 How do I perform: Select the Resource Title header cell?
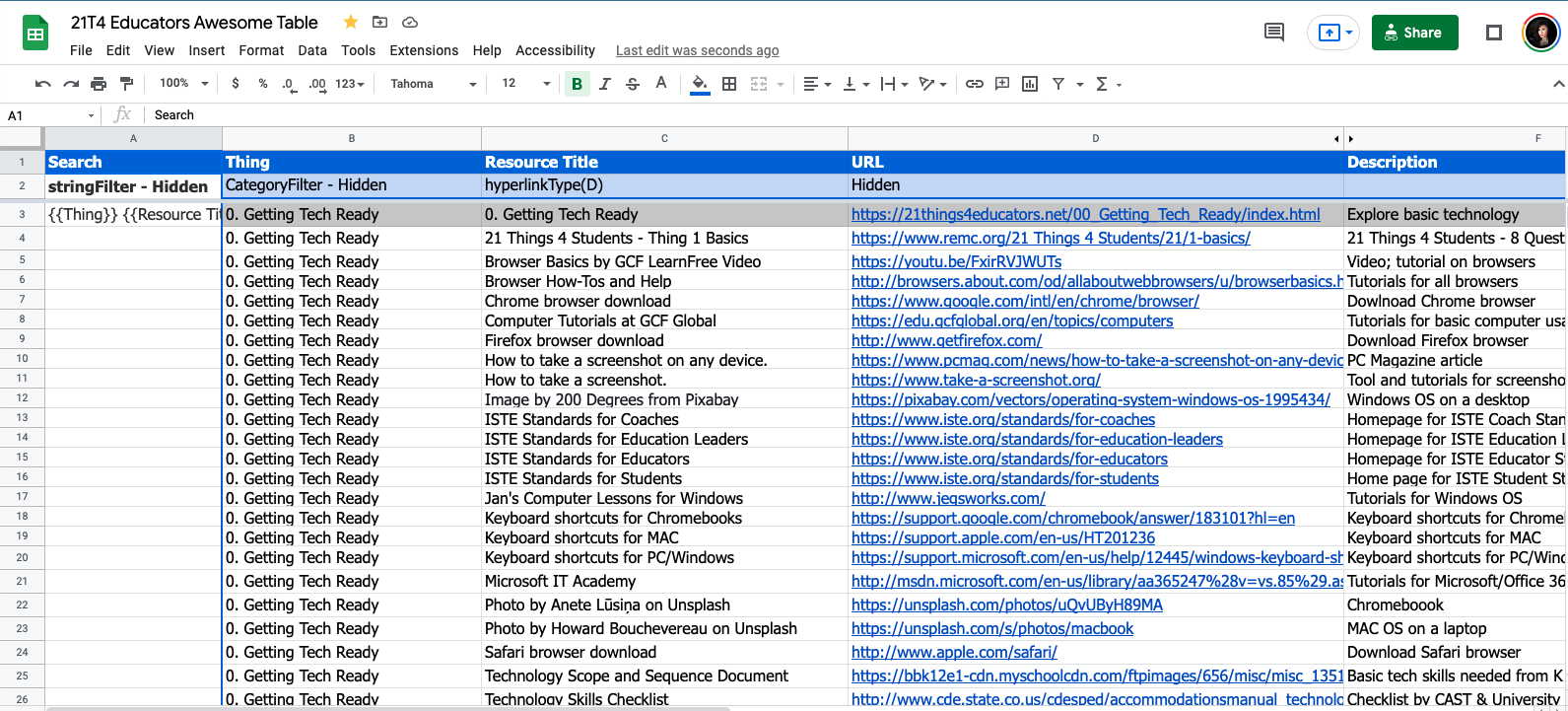pos(664,162)
